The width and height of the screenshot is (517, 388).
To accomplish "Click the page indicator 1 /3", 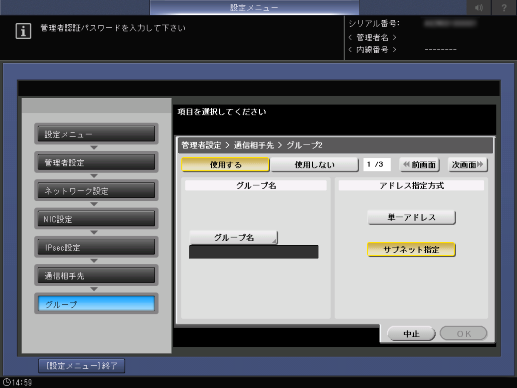I will coord(377,165).
